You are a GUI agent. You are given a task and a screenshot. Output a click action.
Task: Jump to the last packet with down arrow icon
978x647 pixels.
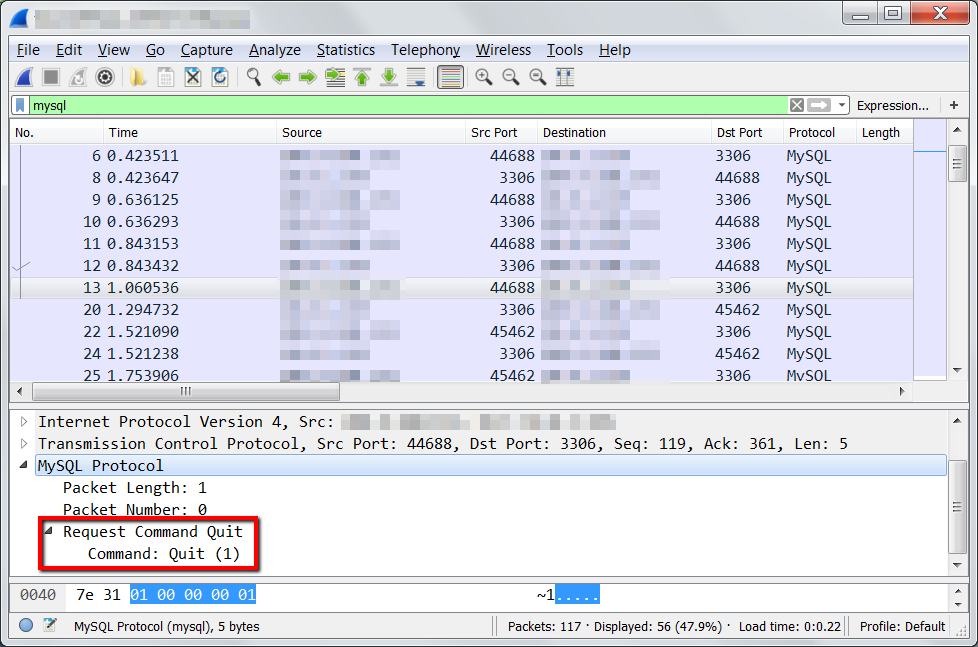tap(389, 77)
